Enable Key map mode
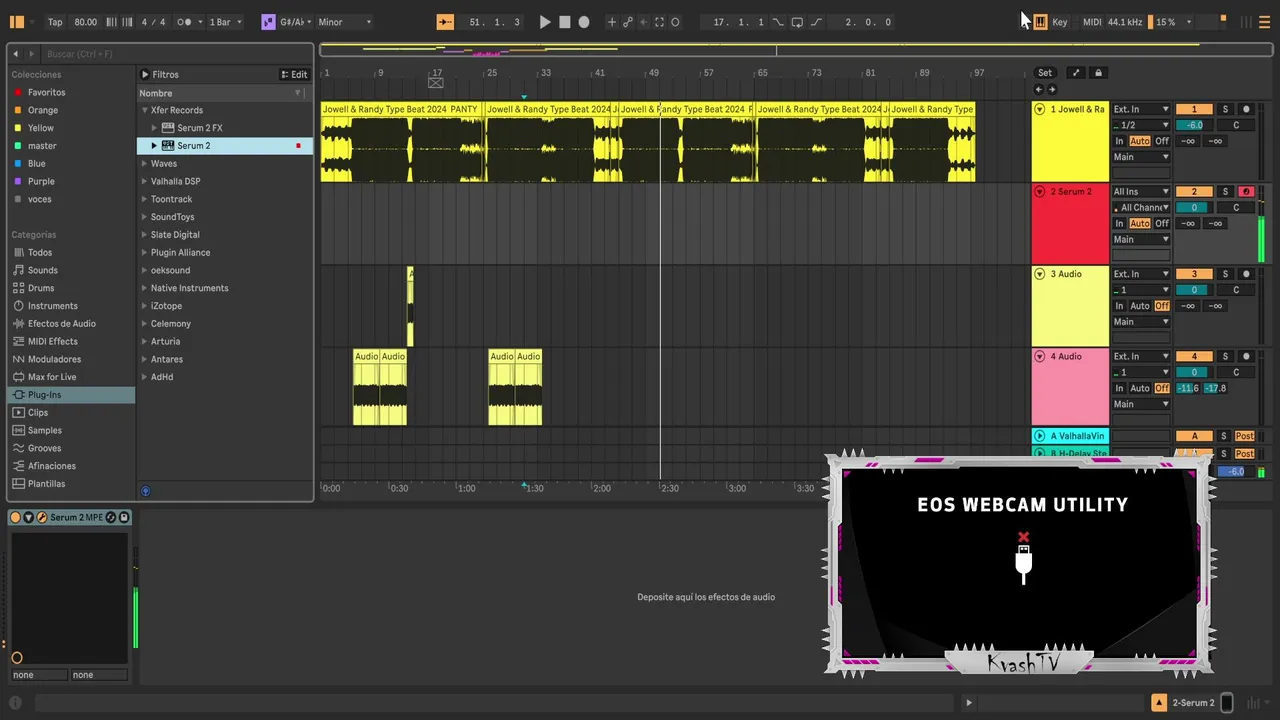This screenshot has width=1280, height=720. (1060, 22)
